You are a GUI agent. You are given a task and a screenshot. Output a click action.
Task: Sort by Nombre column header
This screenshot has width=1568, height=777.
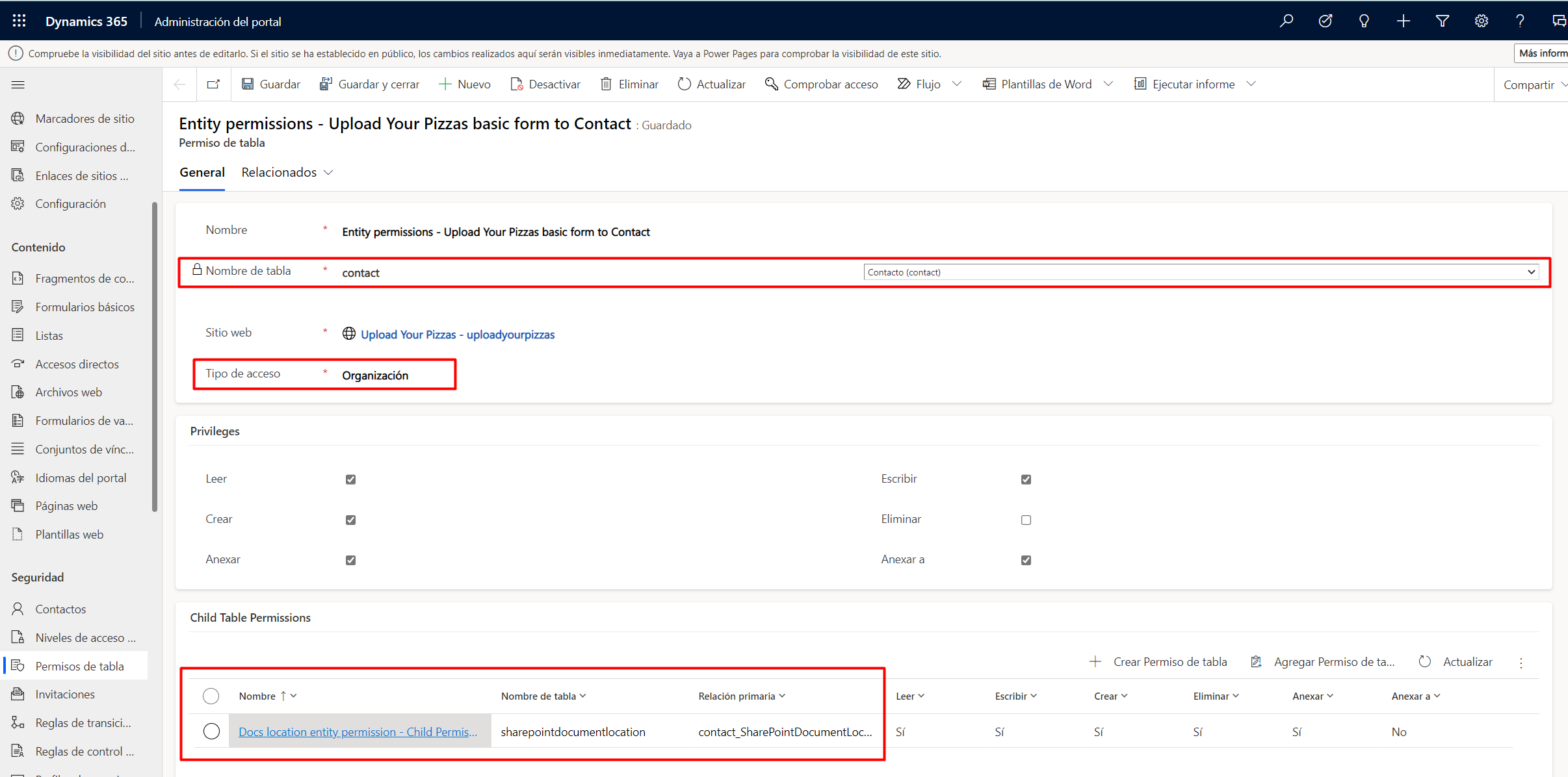tap(268, 696)
